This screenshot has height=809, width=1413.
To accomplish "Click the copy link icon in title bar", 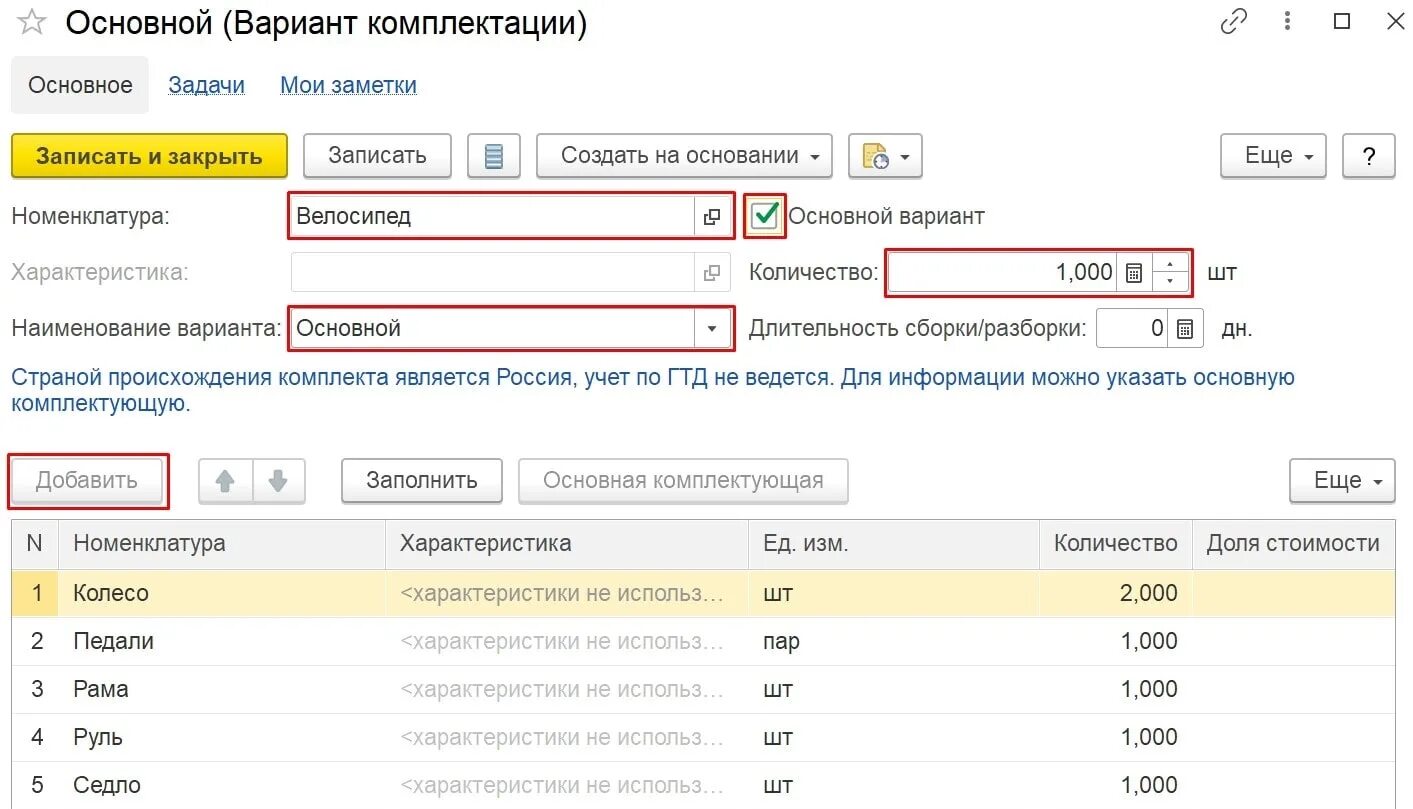I will (1234, 22).
